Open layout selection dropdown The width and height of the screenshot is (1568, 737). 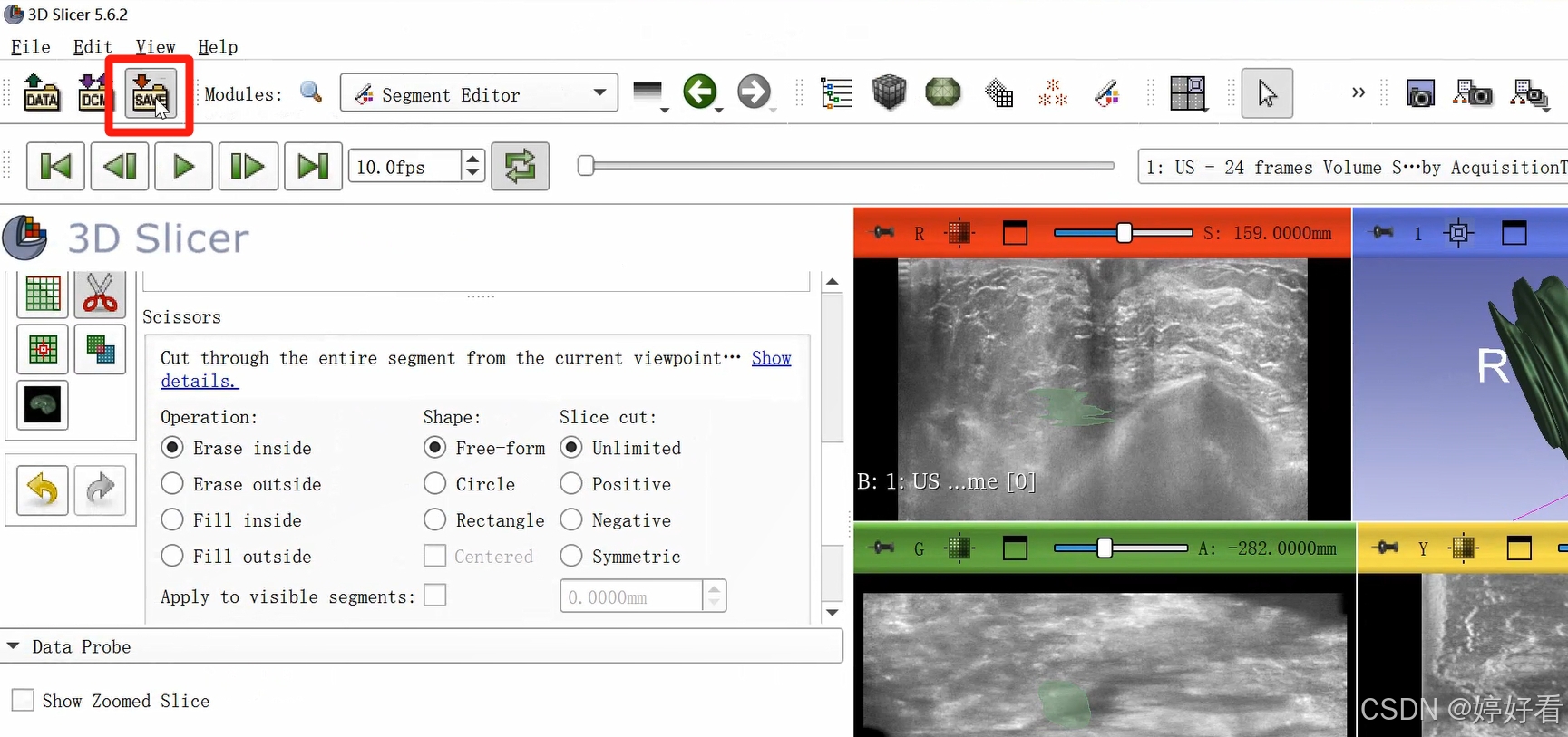(x=1188, y=93)
